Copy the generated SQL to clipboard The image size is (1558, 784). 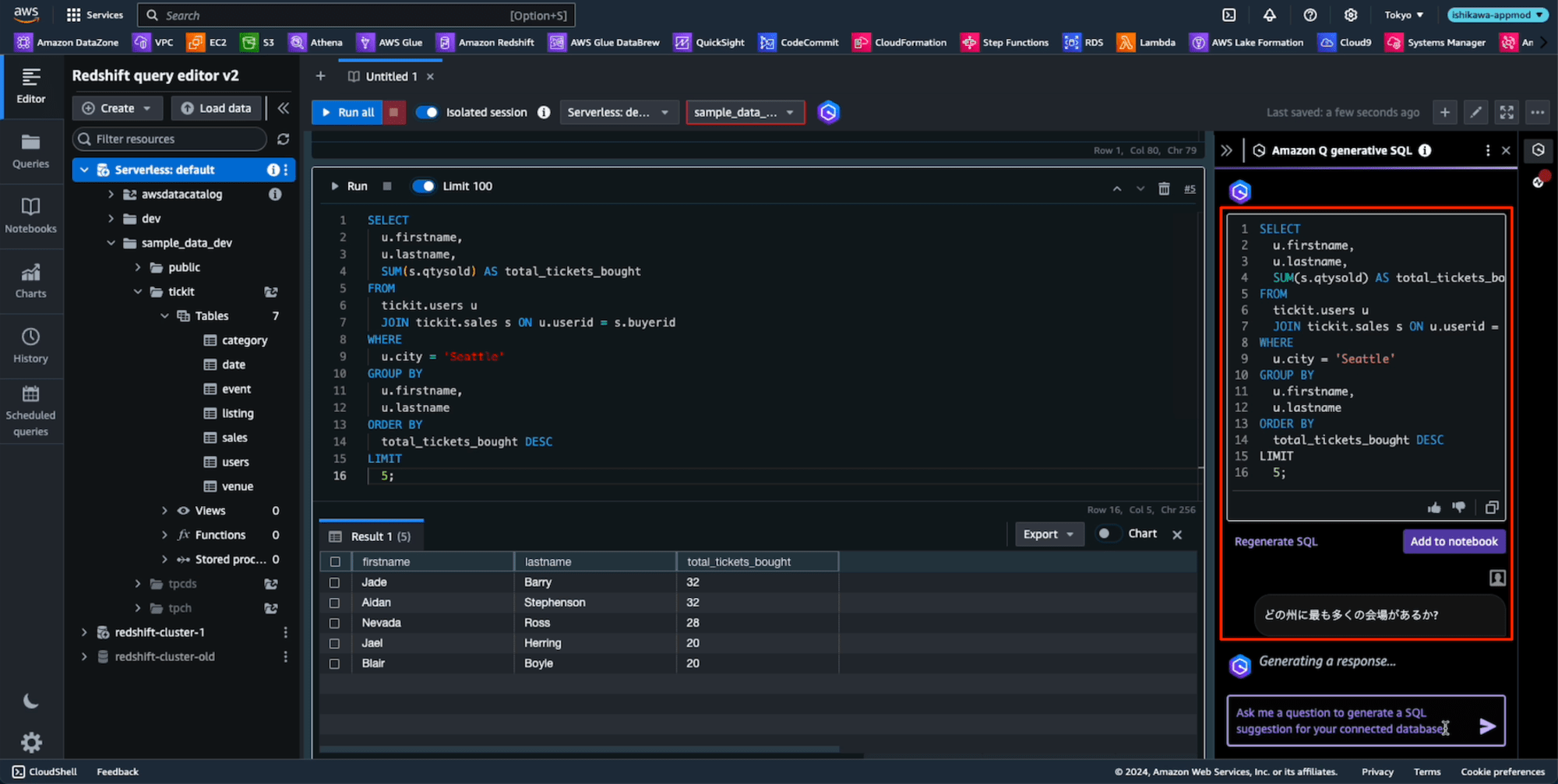click(x=1492, y=508)
